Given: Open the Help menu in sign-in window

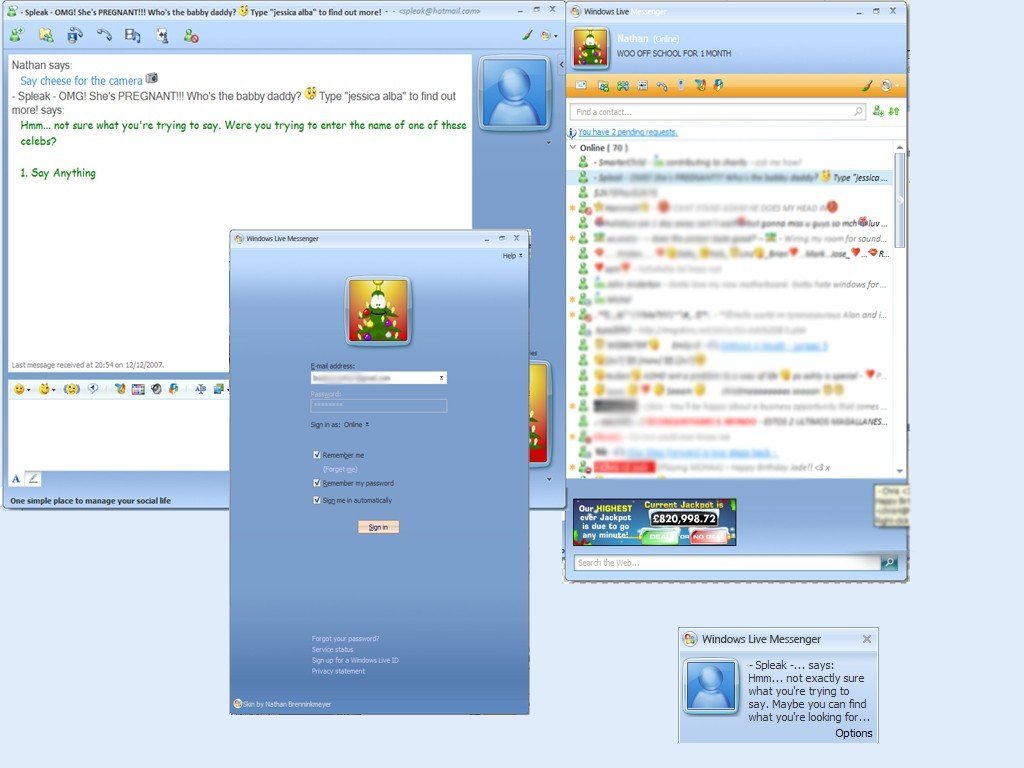Looking at the screenshot, I should click(511, 256).
